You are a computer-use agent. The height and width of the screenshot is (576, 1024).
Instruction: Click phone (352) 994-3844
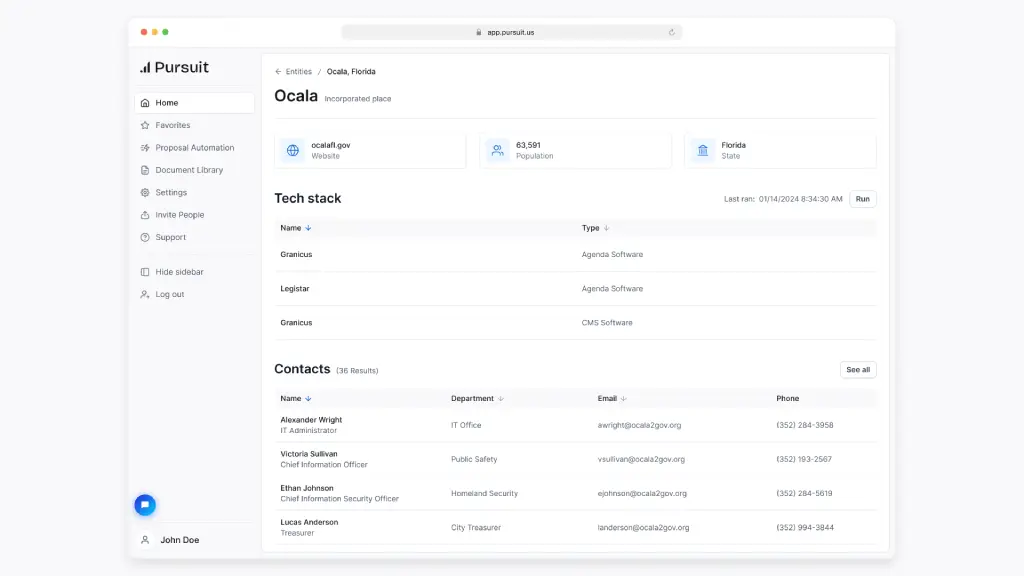click(805, 528)
